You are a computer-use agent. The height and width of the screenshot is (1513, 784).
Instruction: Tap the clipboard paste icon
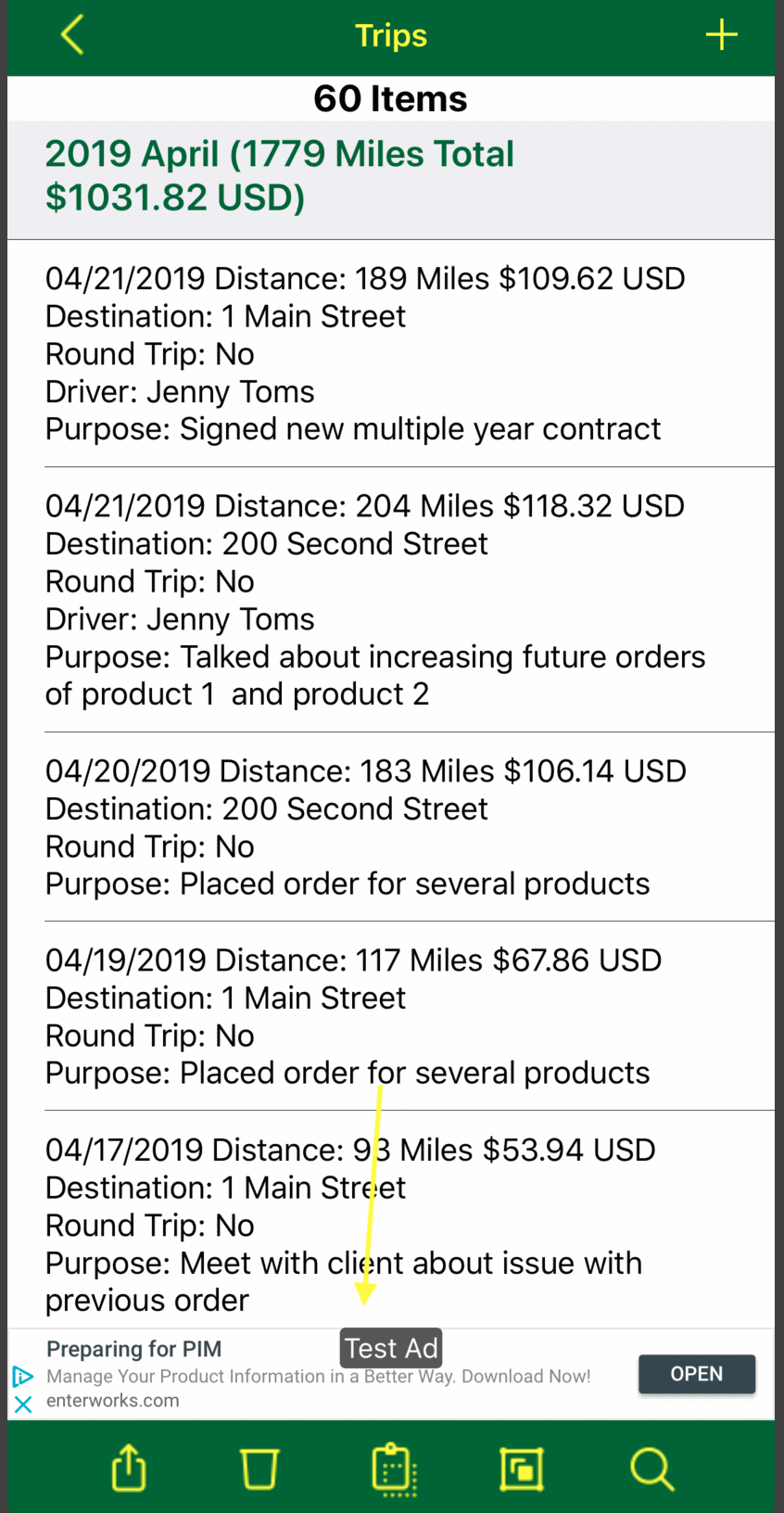coord(393,1468)
